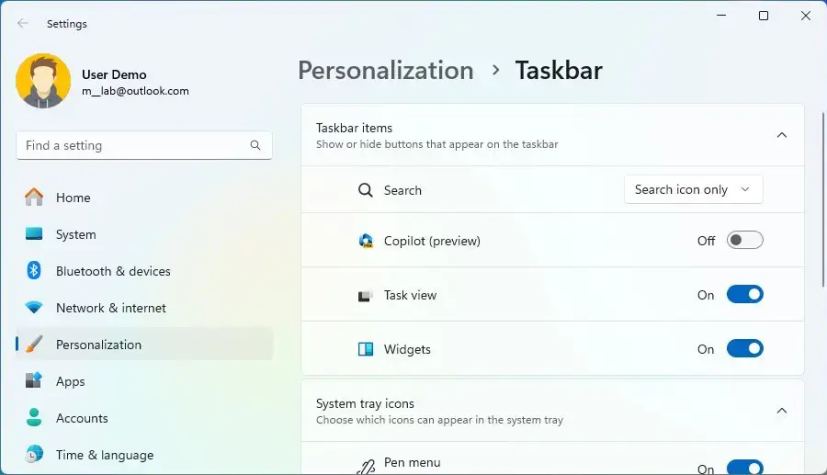The image size is (827, 475).
Task: Turn on the Copilot (preview) toggle
Action: click(745, 240)
